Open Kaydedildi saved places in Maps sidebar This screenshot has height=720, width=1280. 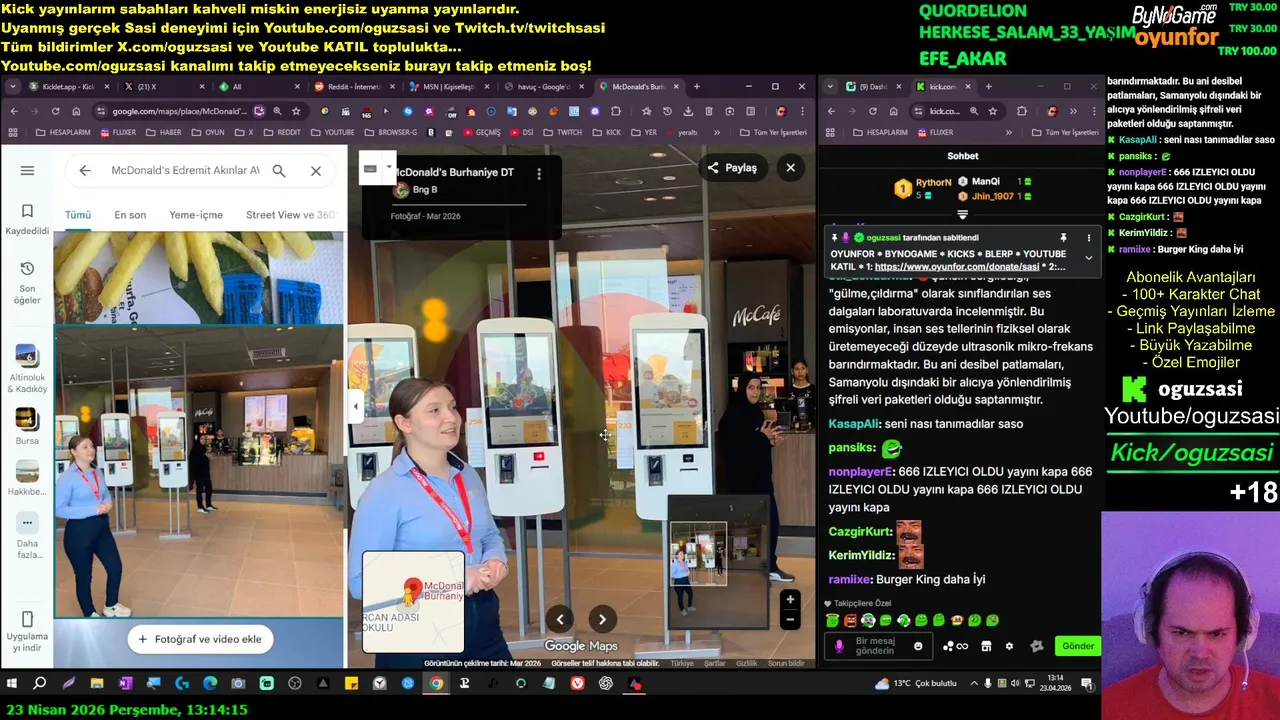click(x=27, y=219)
